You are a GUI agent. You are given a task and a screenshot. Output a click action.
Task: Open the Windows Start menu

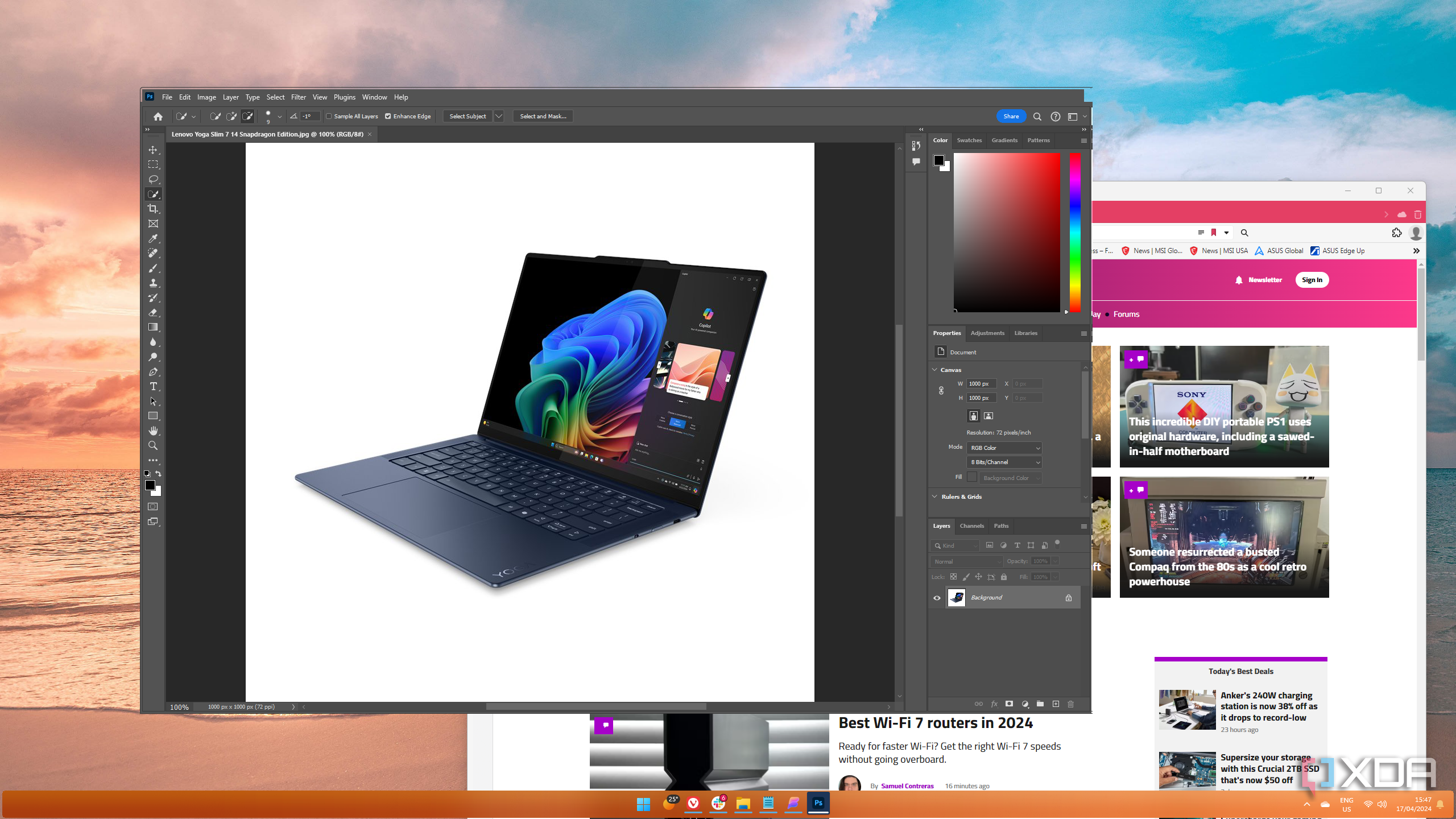click(x=643, y=804)
